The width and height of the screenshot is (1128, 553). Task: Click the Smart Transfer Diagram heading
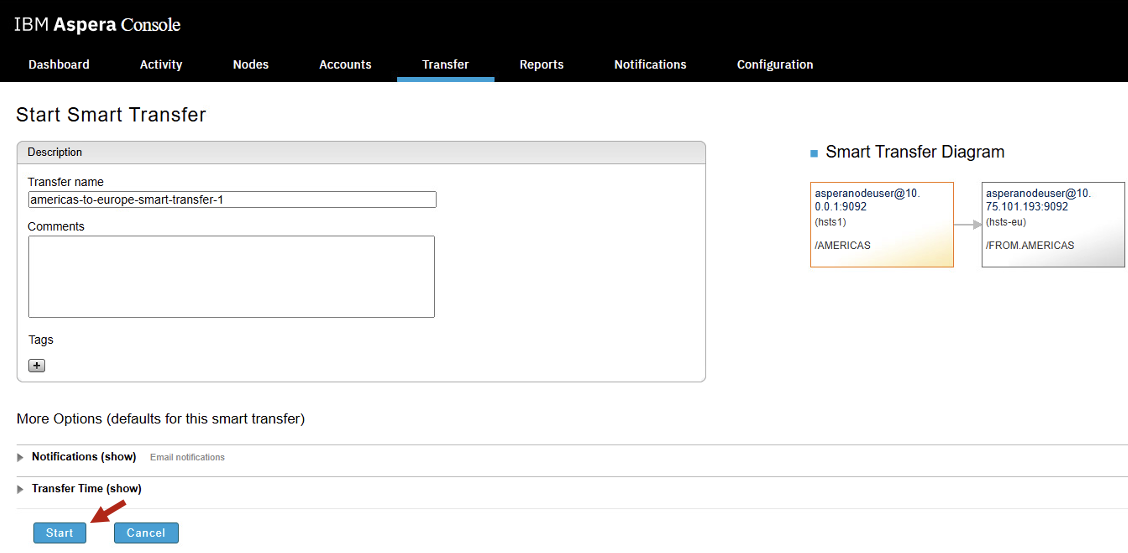915,152
